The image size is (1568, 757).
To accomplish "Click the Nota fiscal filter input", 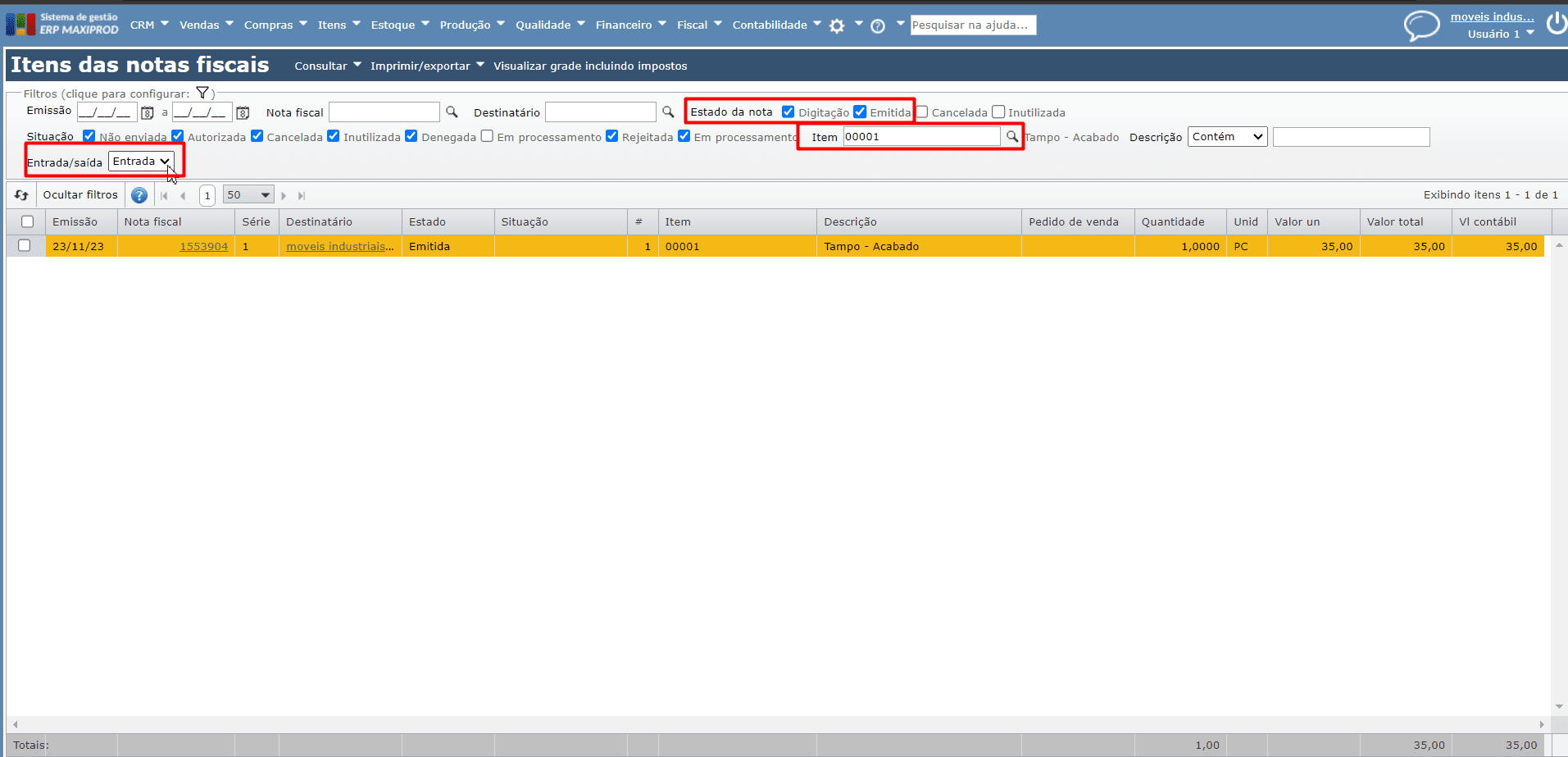I will coord(384,112).
